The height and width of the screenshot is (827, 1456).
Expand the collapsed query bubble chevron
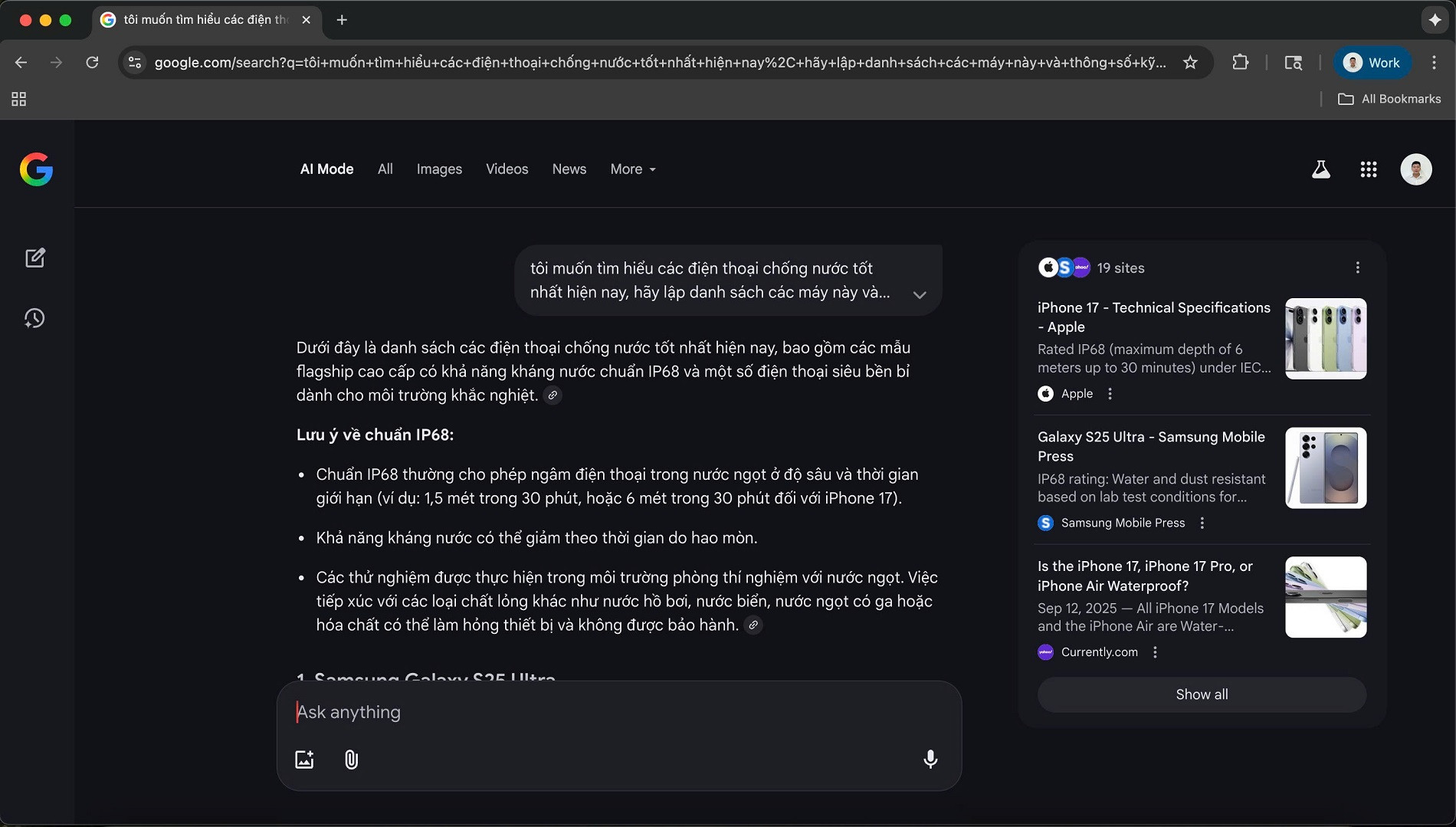[920, 294]
